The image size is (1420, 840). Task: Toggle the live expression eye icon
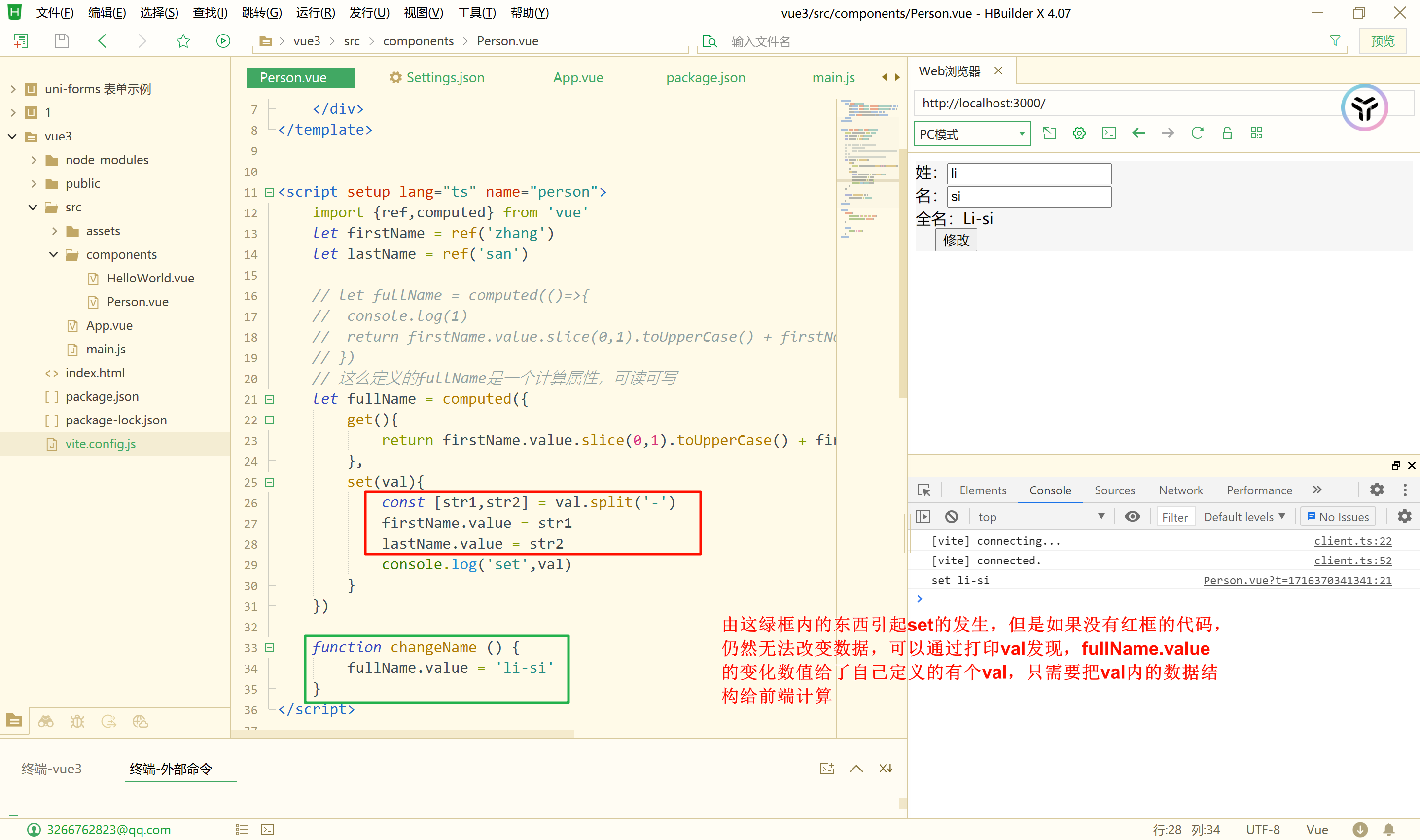[1132, 516]
